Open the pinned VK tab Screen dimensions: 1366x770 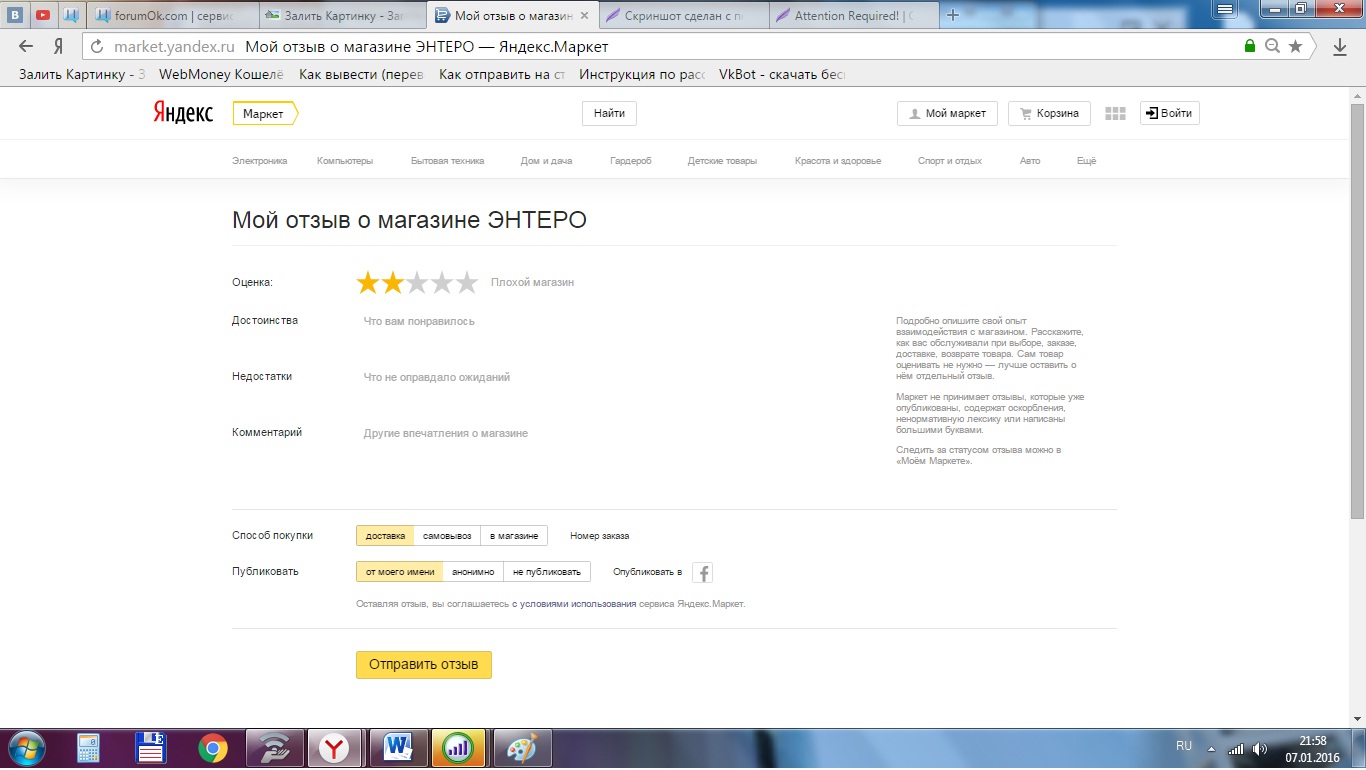[15, 15]
